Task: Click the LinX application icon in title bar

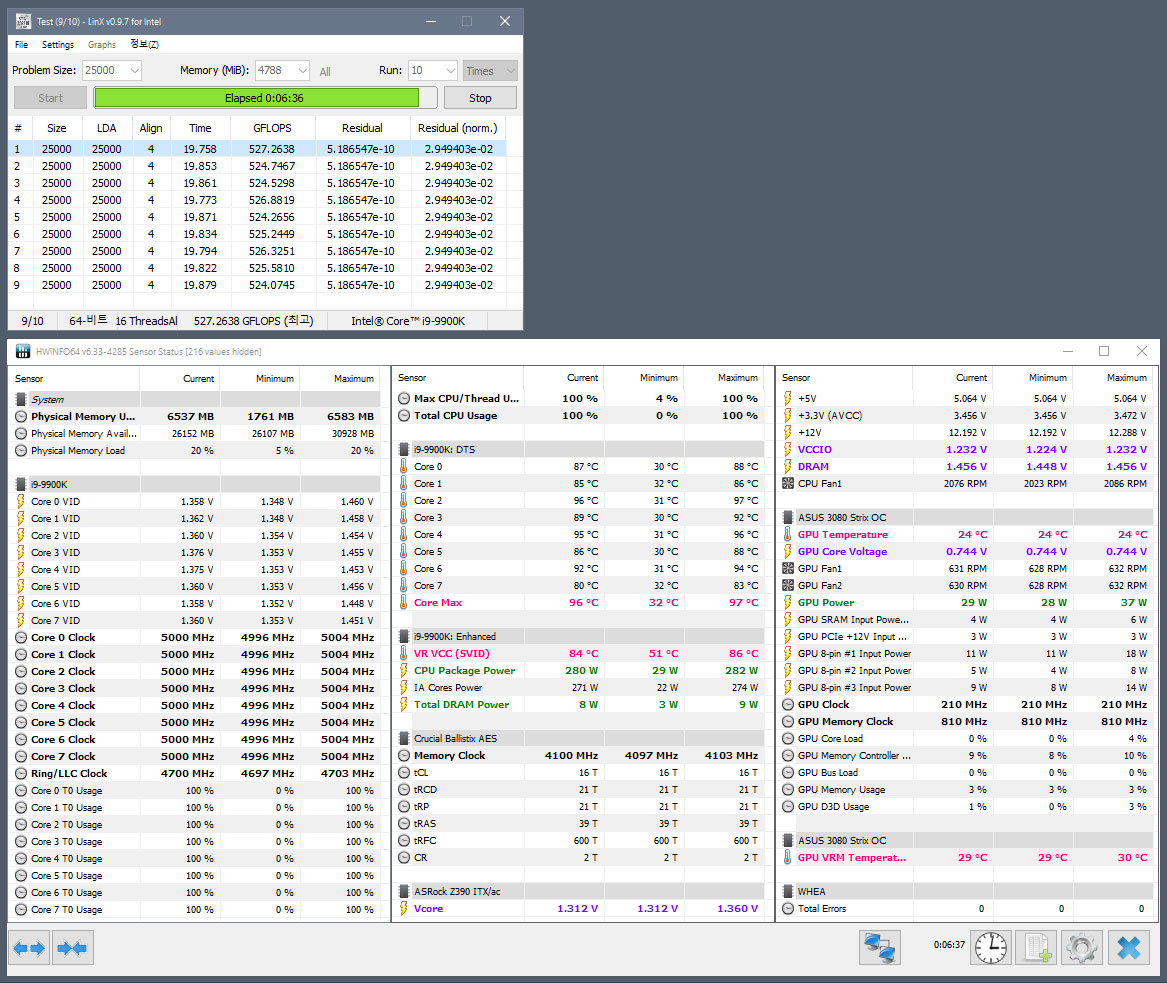Action: tap(23, 21)
